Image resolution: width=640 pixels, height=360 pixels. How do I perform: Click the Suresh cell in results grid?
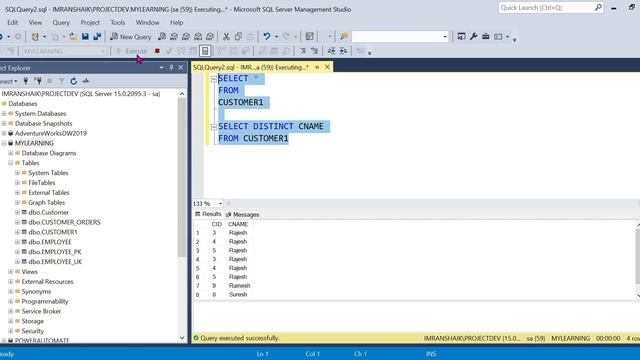point(238,294)
